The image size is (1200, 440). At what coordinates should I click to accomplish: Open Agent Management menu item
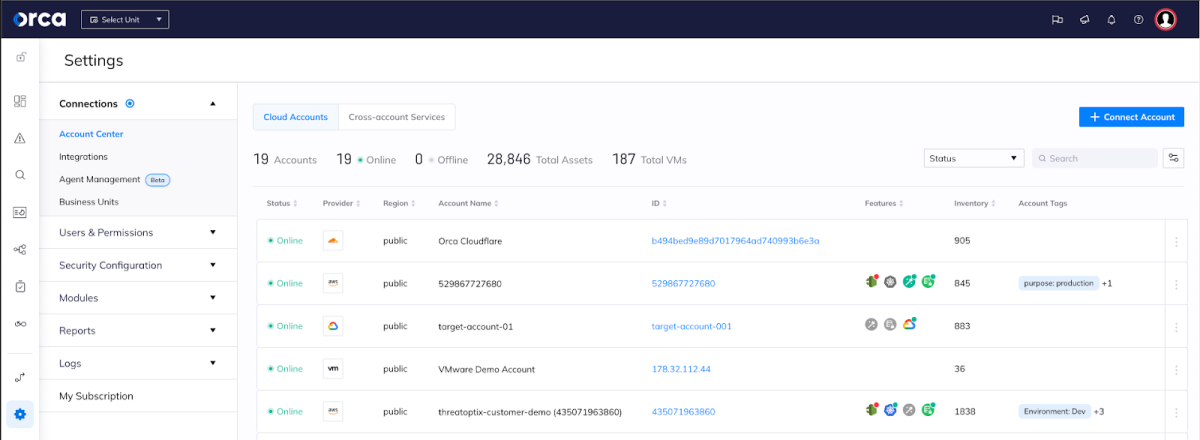(x=100, y=179)
